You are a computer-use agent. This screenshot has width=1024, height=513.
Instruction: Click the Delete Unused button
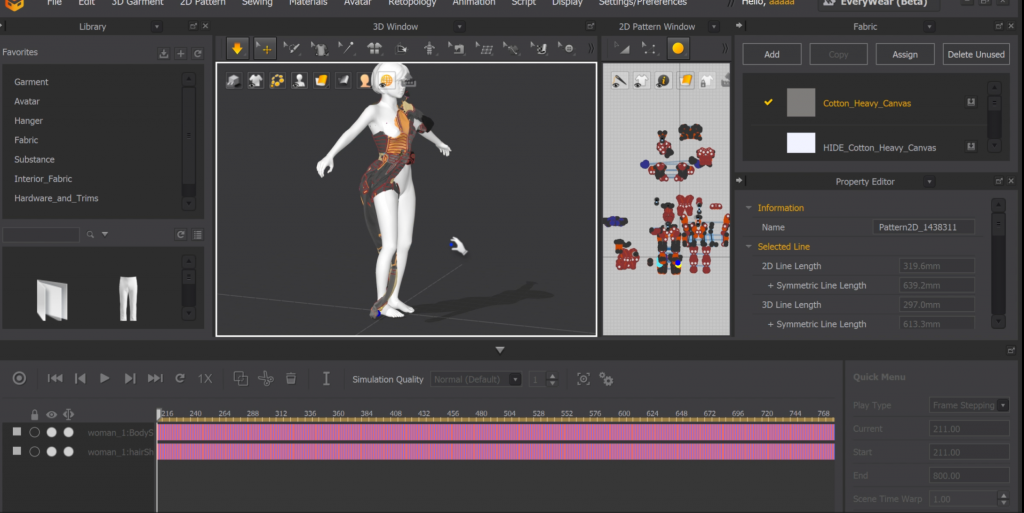(976, 54)
